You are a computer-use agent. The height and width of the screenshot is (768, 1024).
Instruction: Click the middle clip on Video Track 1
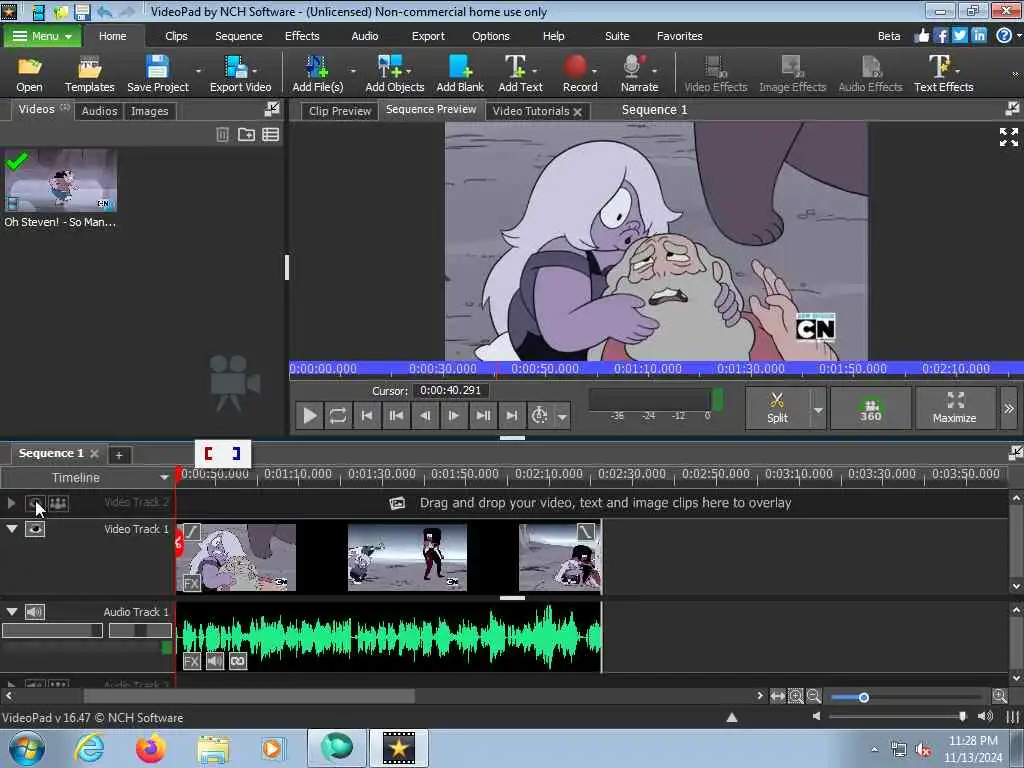408,557
